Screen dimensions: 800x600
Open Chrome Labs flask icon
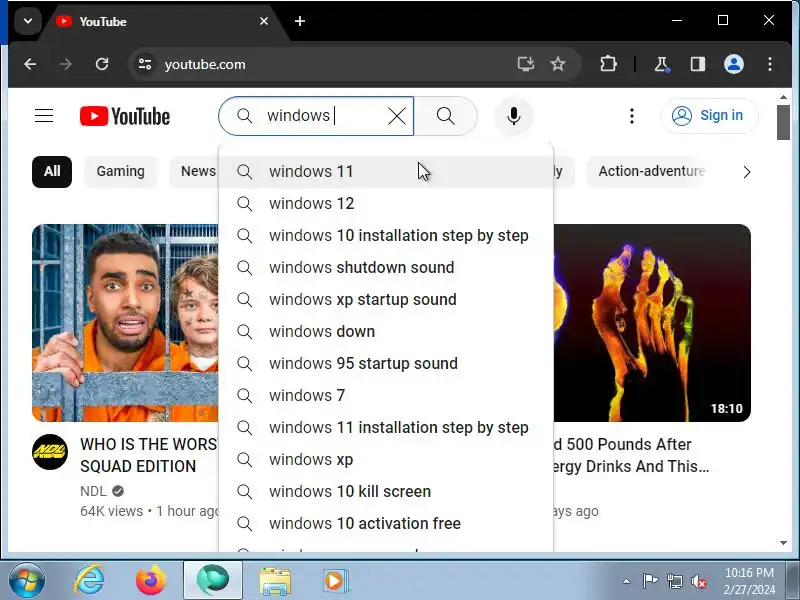(x=662, y=64)
